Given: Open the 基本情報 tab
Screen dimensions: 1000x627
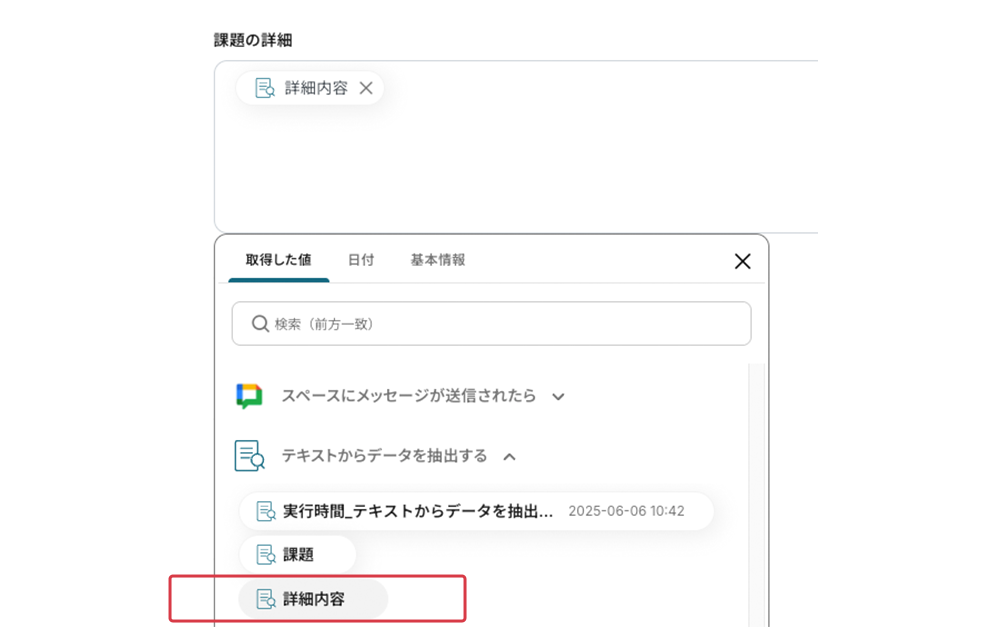Looking at the screenshot, I should 438,260.
